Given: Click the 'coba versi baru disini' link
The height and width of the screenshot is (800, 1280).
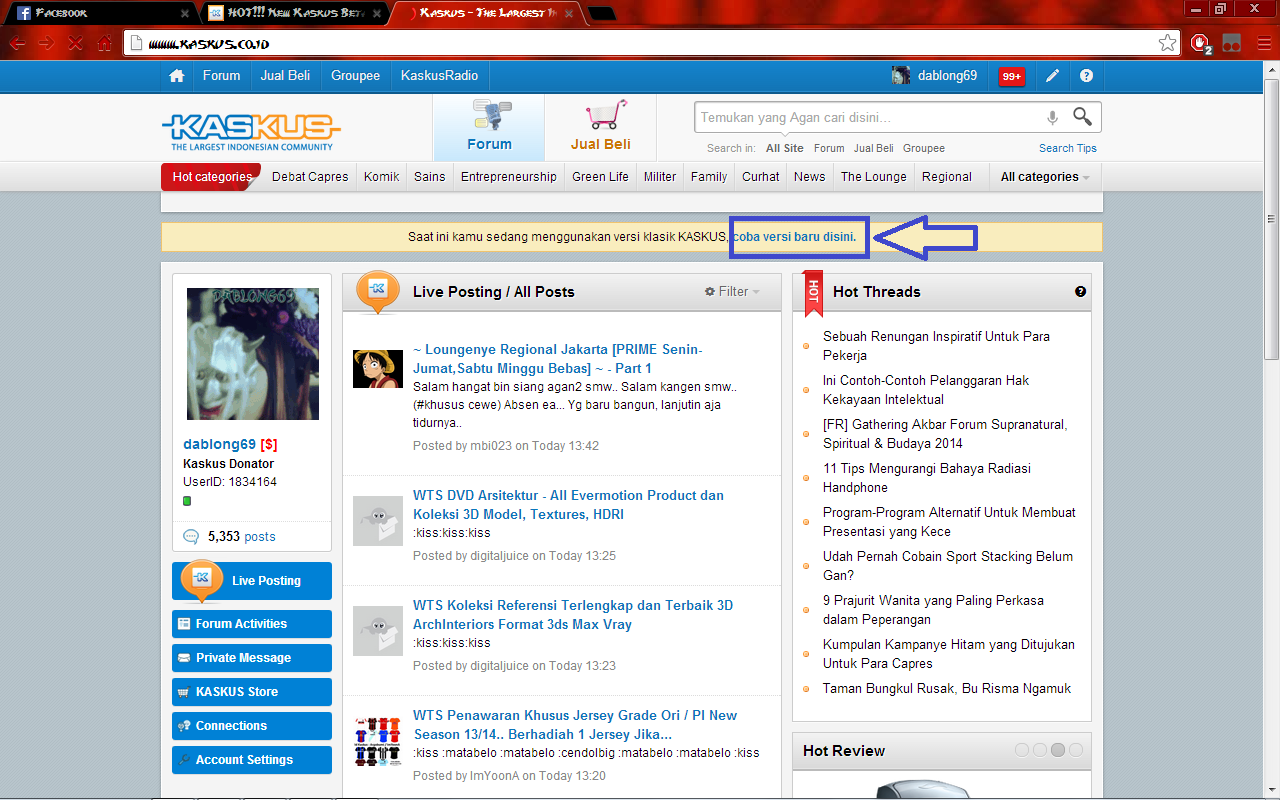Looking at the screenshot, I should [x=794, y=237].
